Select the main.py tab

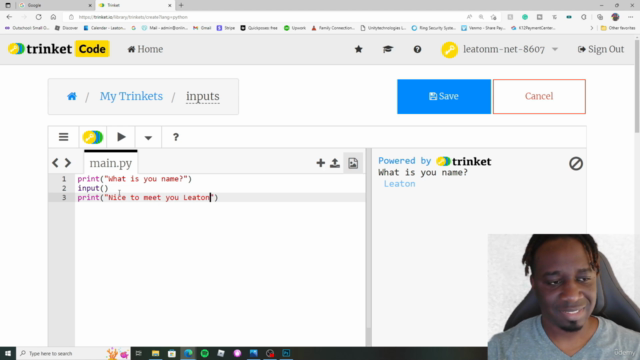[111, 163]
